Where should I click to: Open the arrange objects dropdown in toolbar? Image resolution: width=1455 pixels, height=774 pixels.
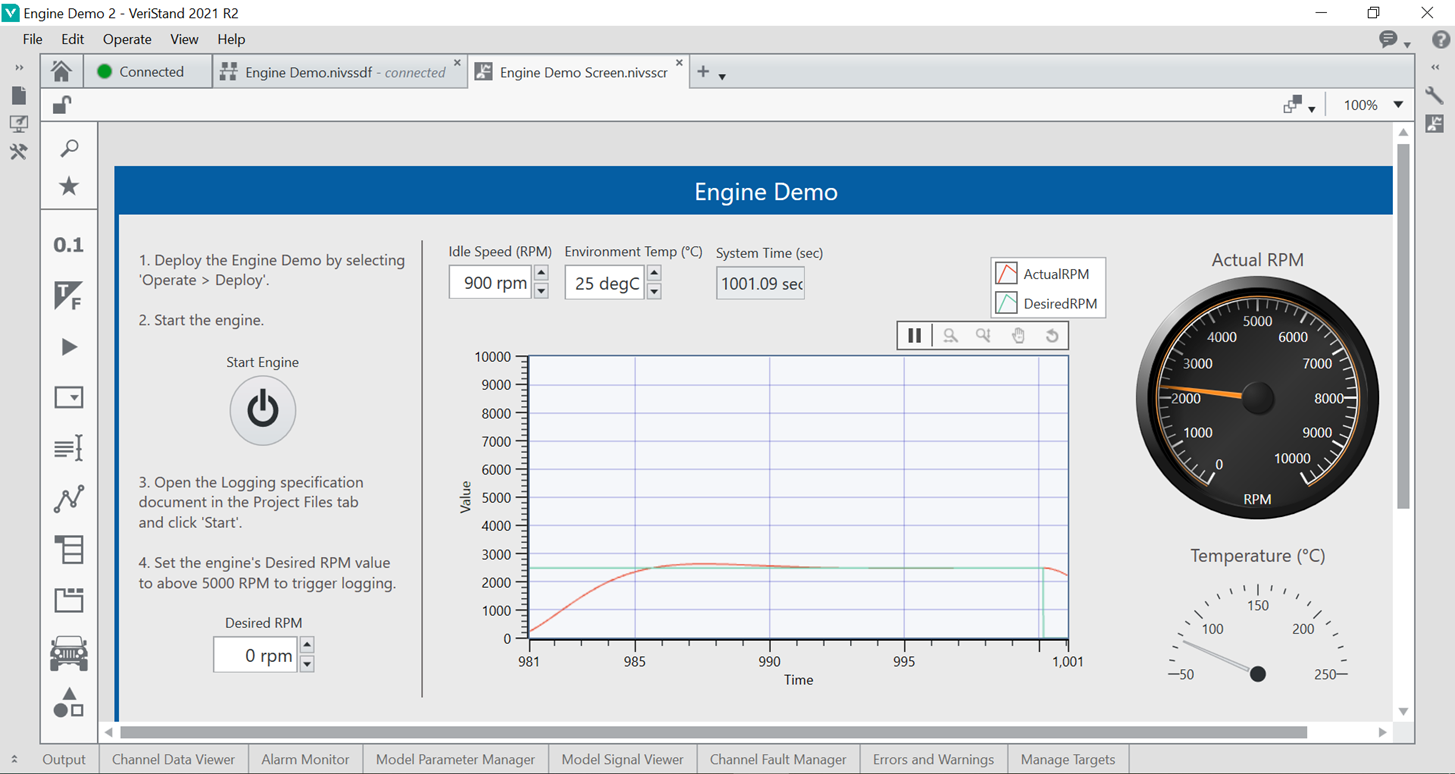[1298, 105]
